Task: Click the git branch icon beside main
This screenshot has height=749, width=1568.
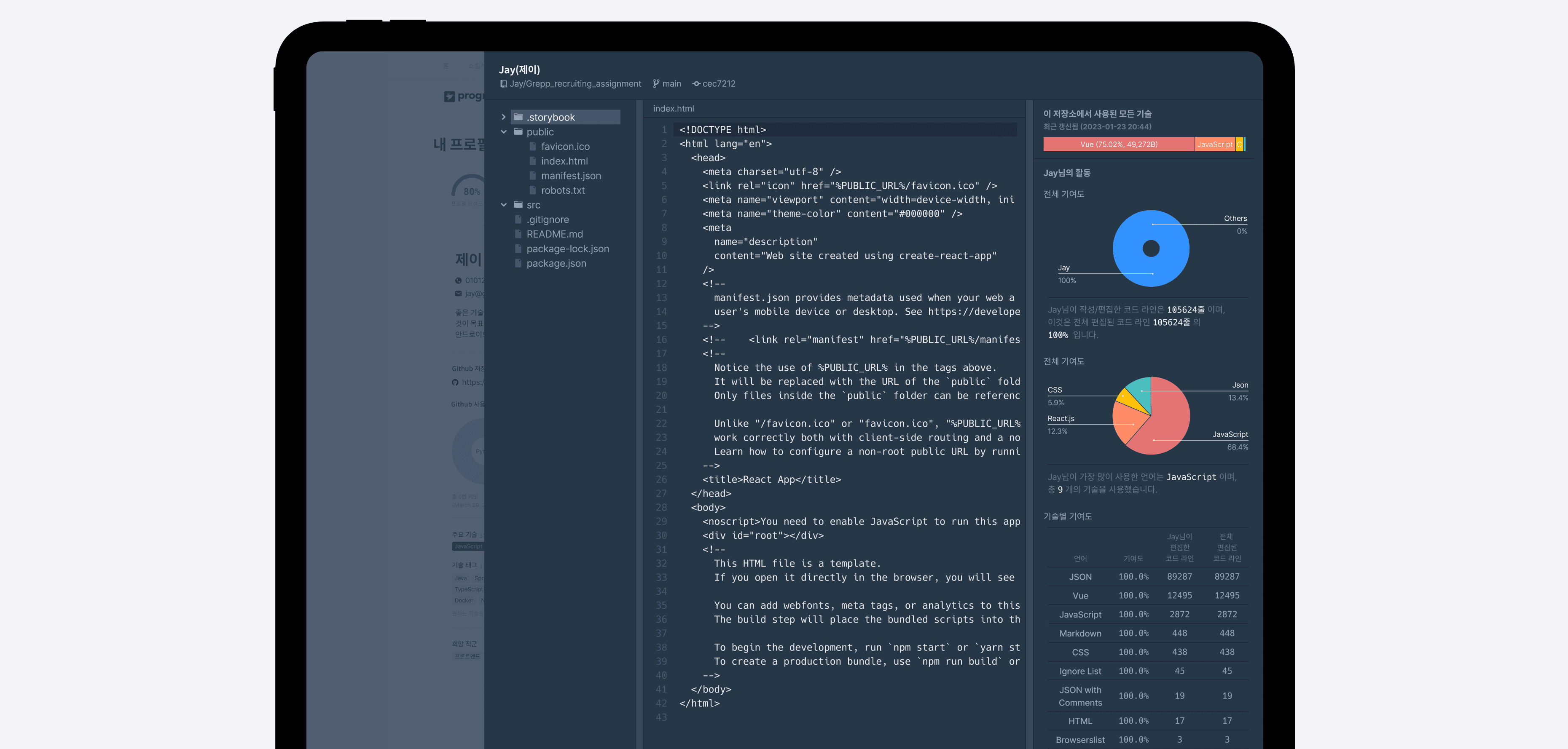Action: [x=656, y=84]
